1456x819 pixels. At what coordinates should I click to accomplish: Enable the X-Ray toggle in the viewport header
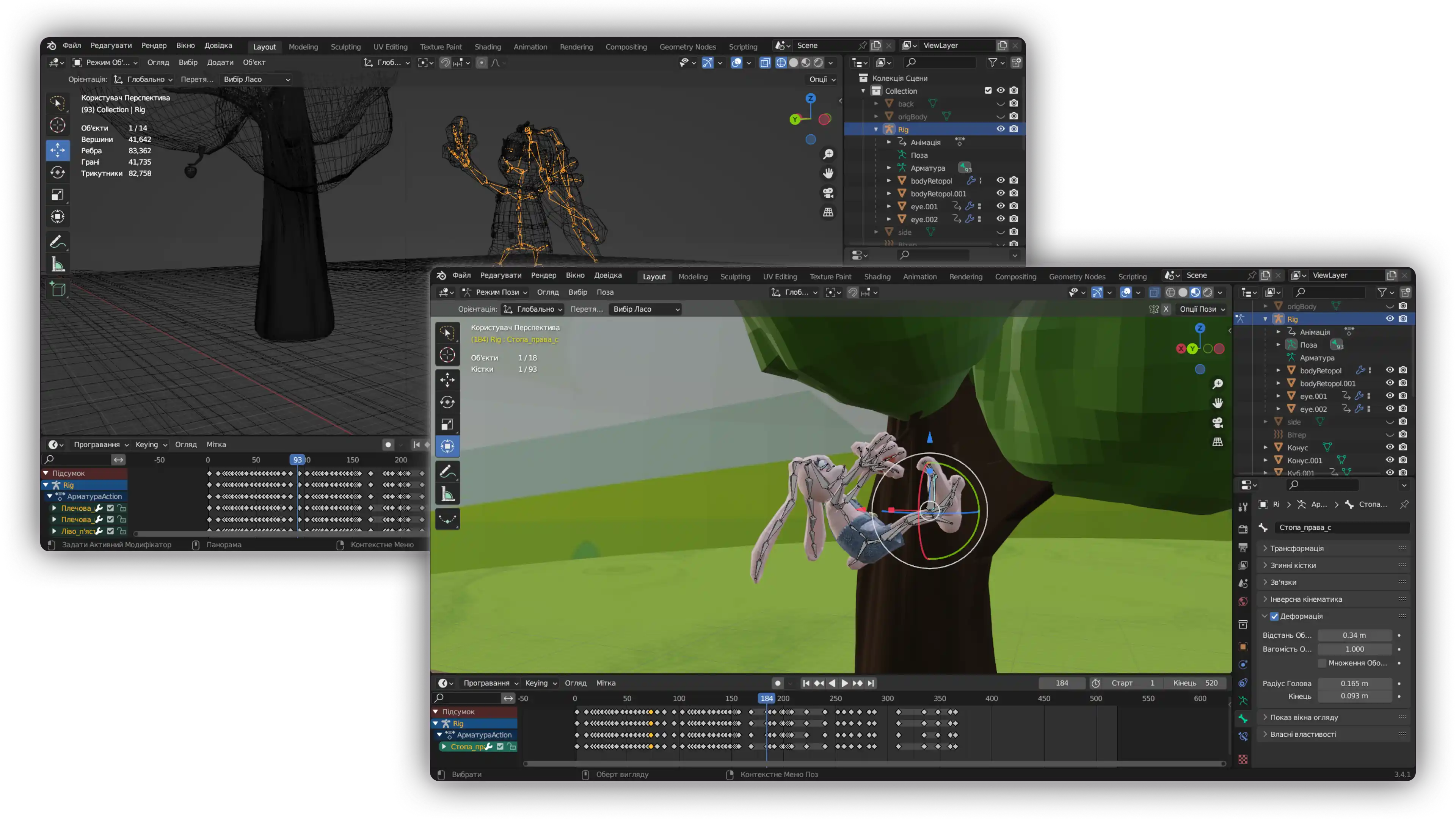pos(1153,292)
